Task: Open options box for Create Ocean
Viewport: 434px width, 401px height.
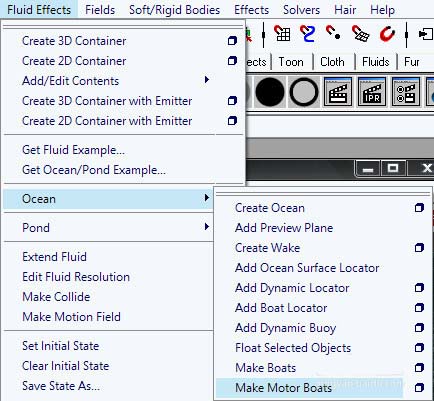Action: (x=419, y=208)
